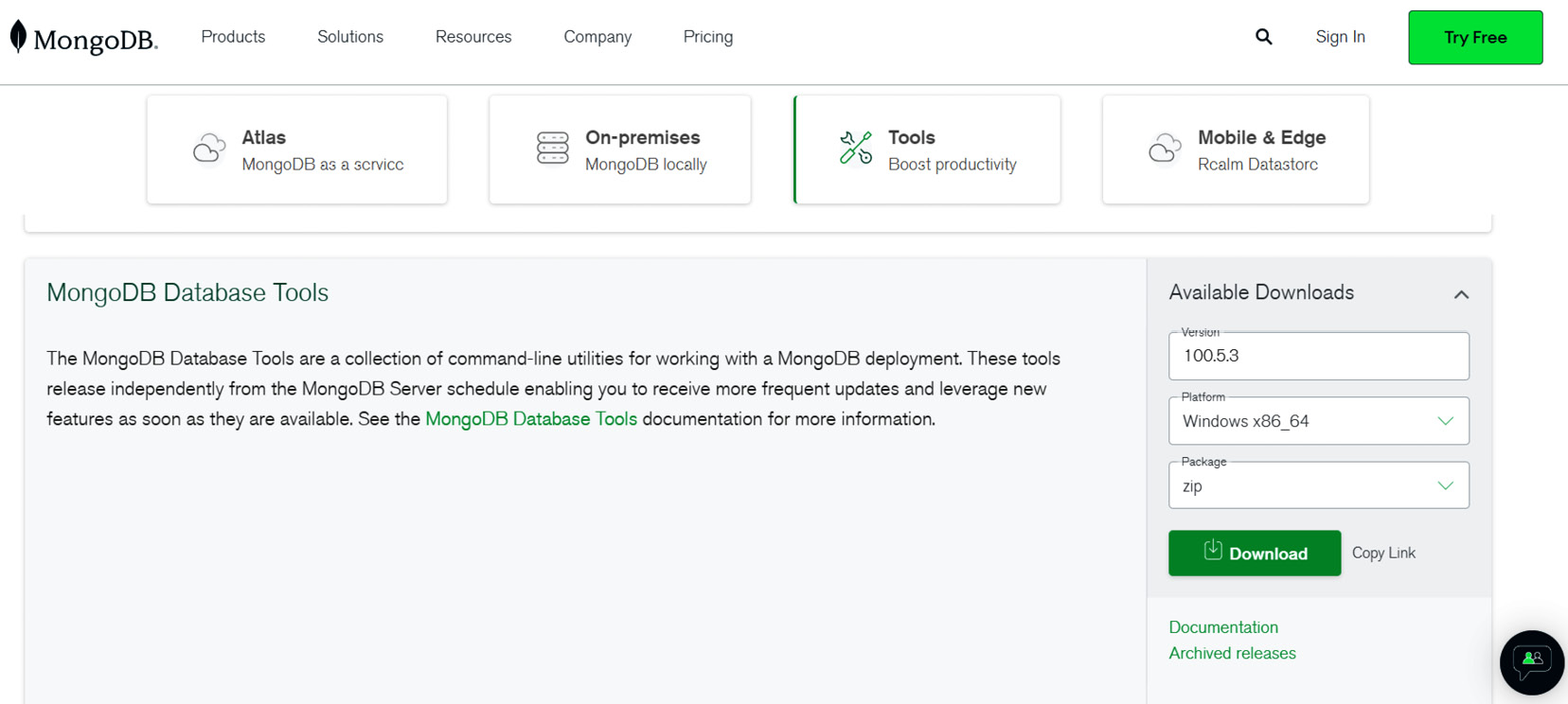
Task: Select the On-premises card heading
Action: click(x=643, y=137)
